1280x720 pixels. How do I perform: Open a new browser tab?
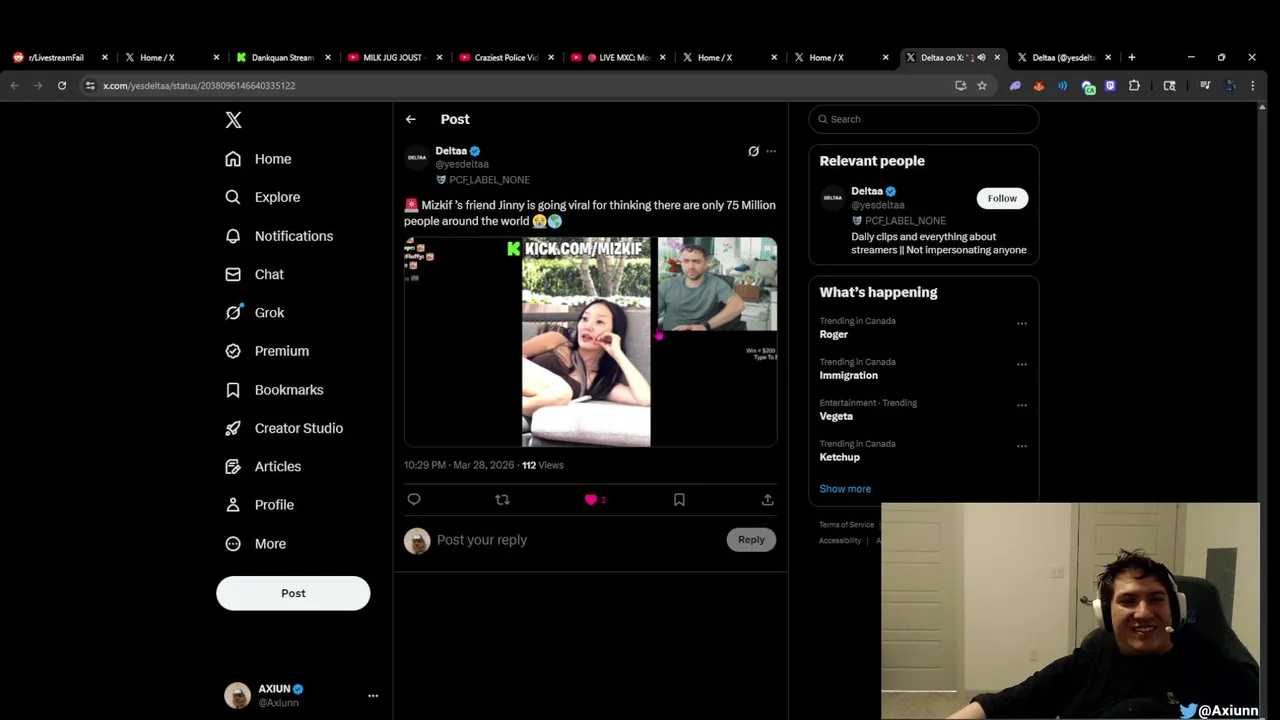[1132, 58]
